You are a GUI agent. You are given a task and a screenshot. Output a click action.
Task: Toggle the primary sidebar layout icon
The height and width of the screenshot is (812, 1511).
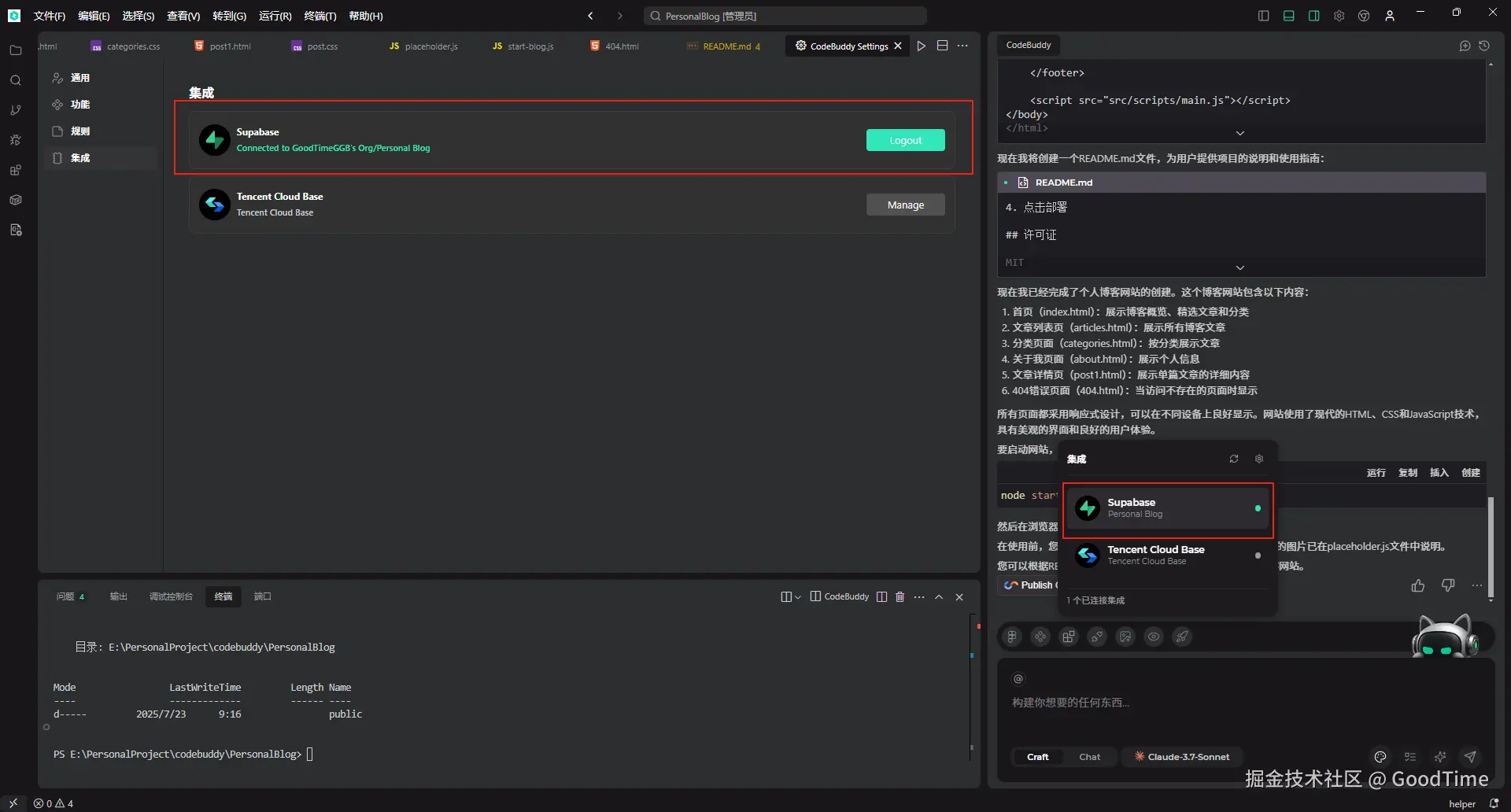pyautogui.click(x=1264, y=16)
